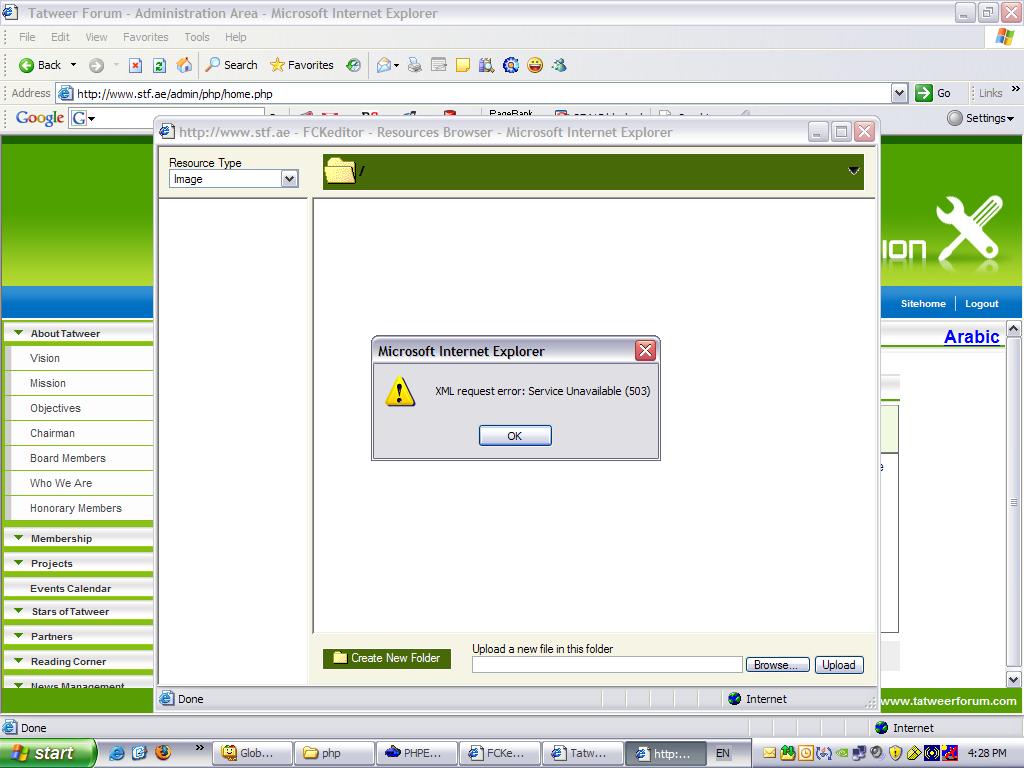Open the Google toolbar Settings dropdown
Viewport: 1024px width, 768px height.
click(982, 118)
